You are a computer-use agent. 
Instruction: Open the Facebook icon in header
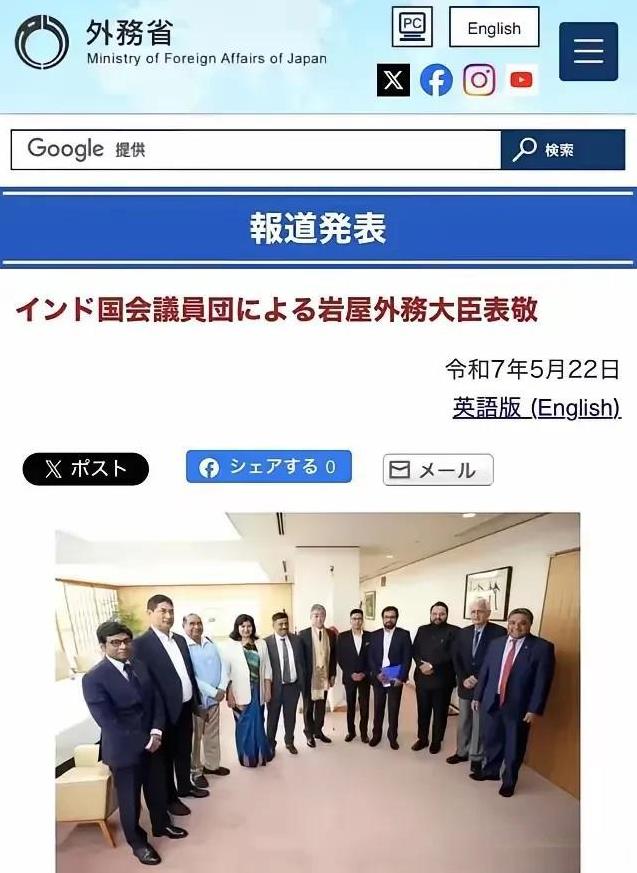(436, 80)
